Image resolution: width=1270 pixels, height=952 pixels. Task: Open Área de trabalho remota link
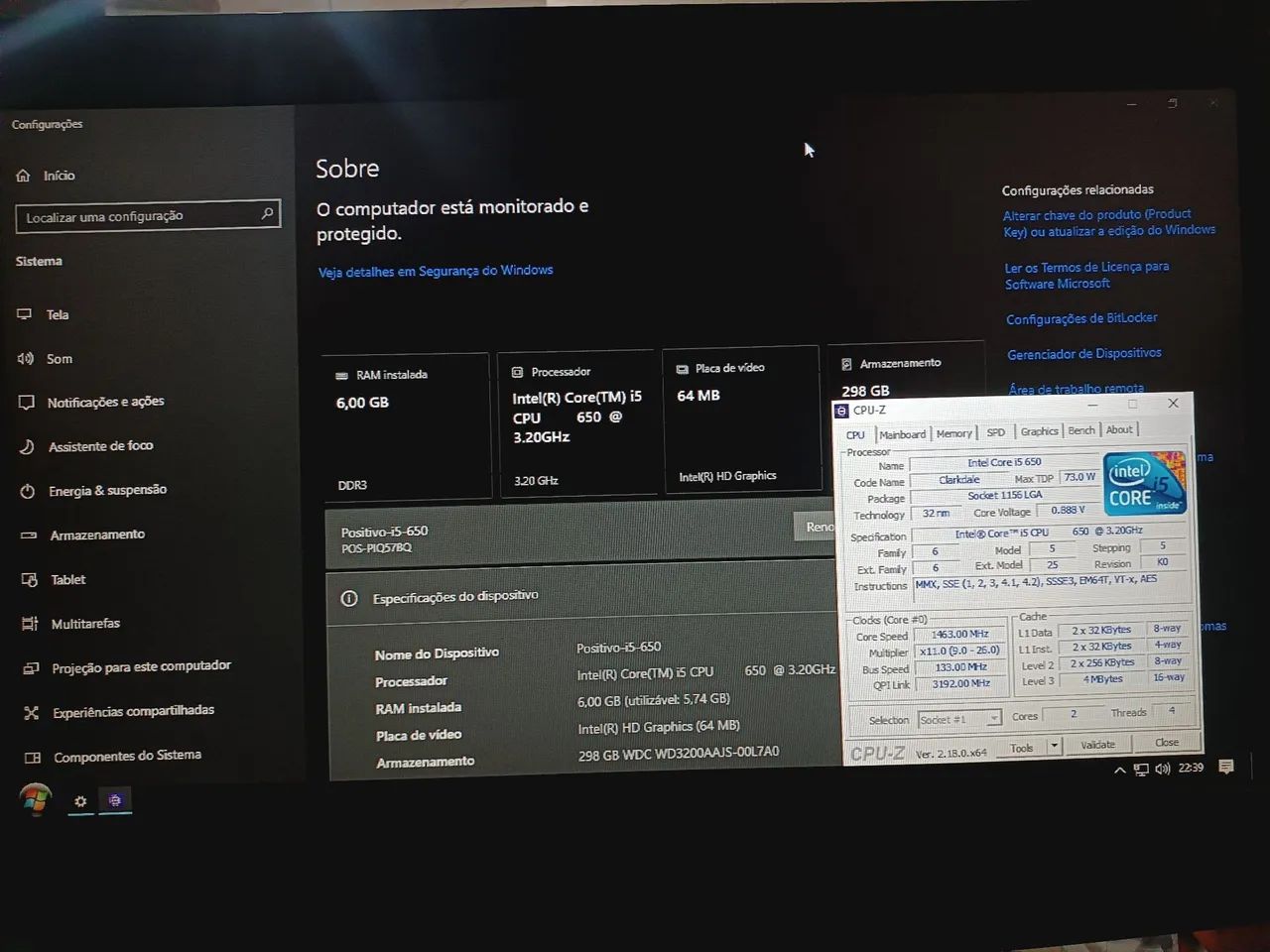click(x=1077, y=389)
